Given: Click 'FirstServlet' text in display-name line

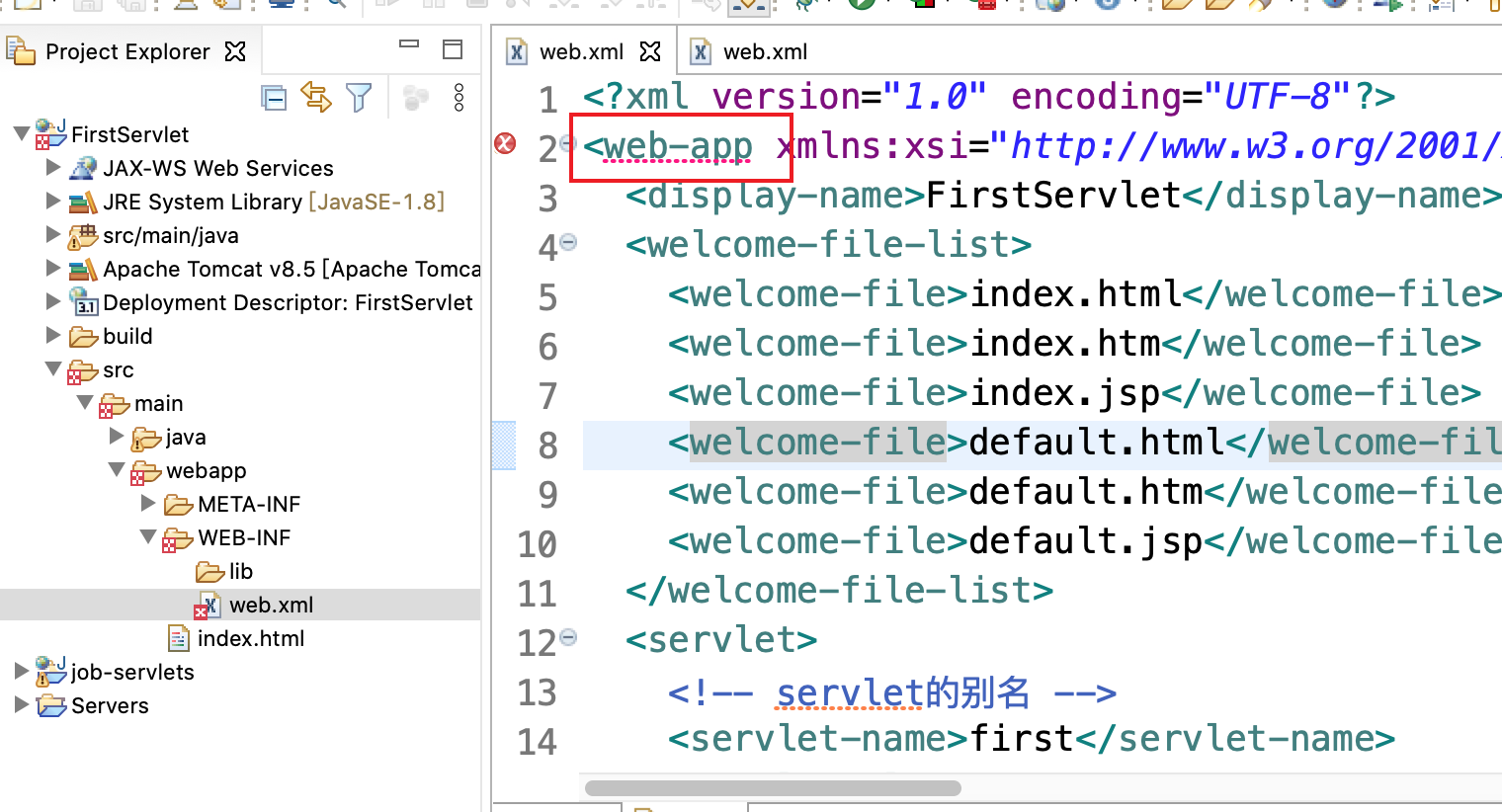Looking at the screenshot, I should click(x=1052, y=195).
